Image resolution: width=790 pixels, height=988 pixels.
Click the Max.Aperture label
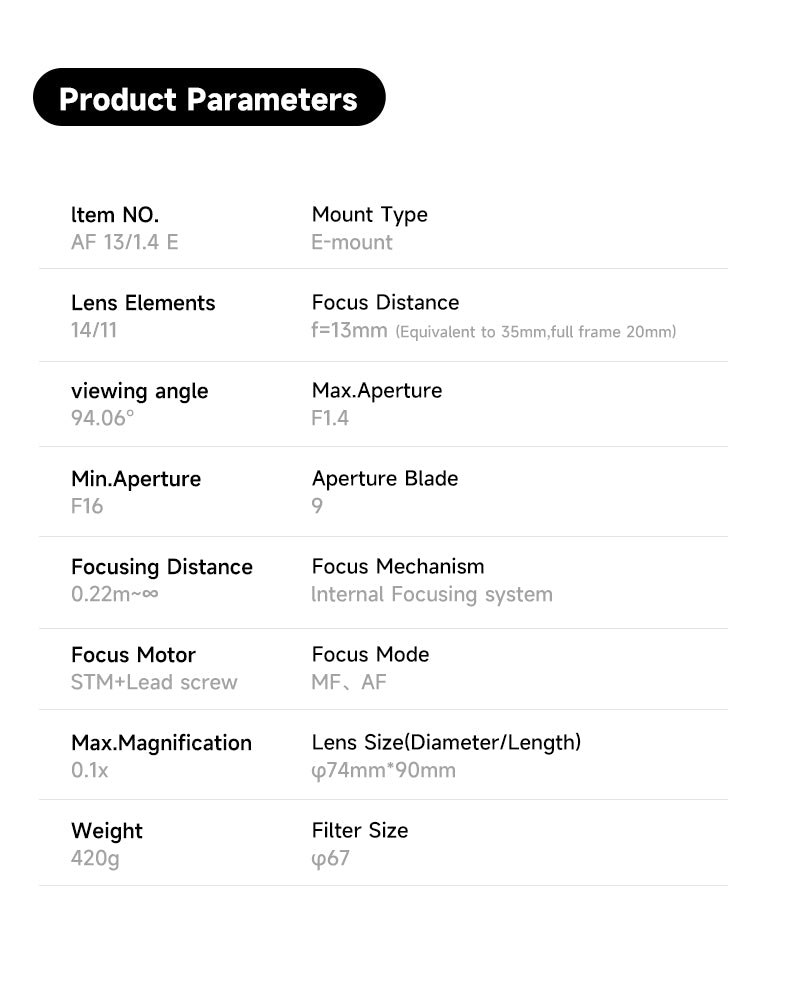[376, 390]
